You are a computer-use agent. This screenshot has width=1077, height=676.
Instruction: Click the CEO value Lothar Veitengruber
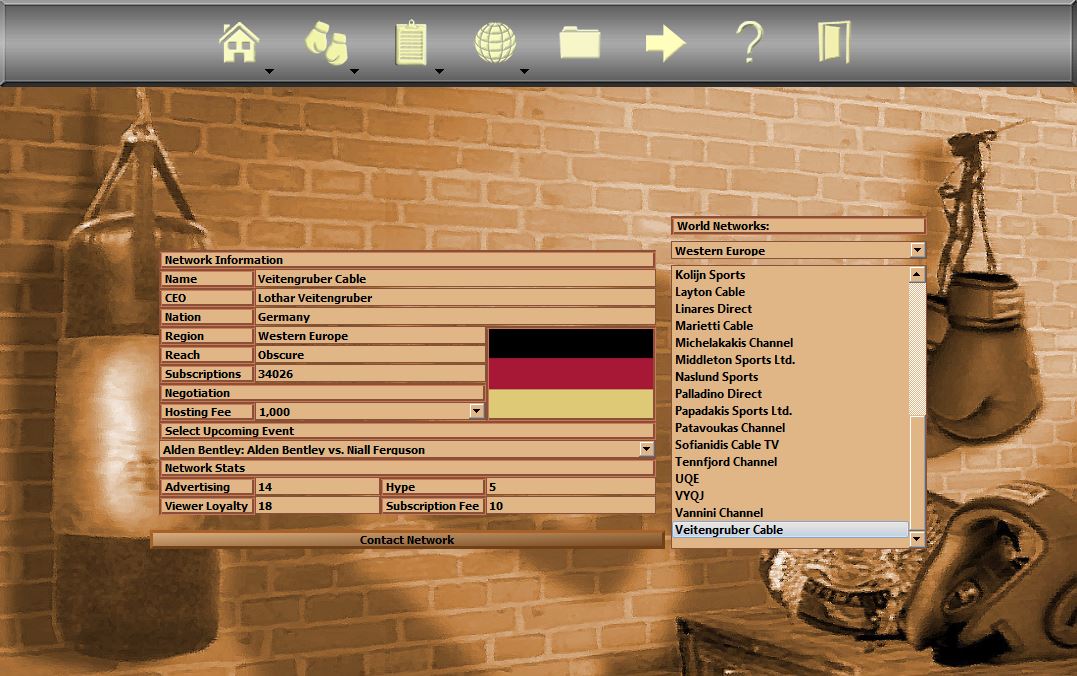tap(454, 297)
